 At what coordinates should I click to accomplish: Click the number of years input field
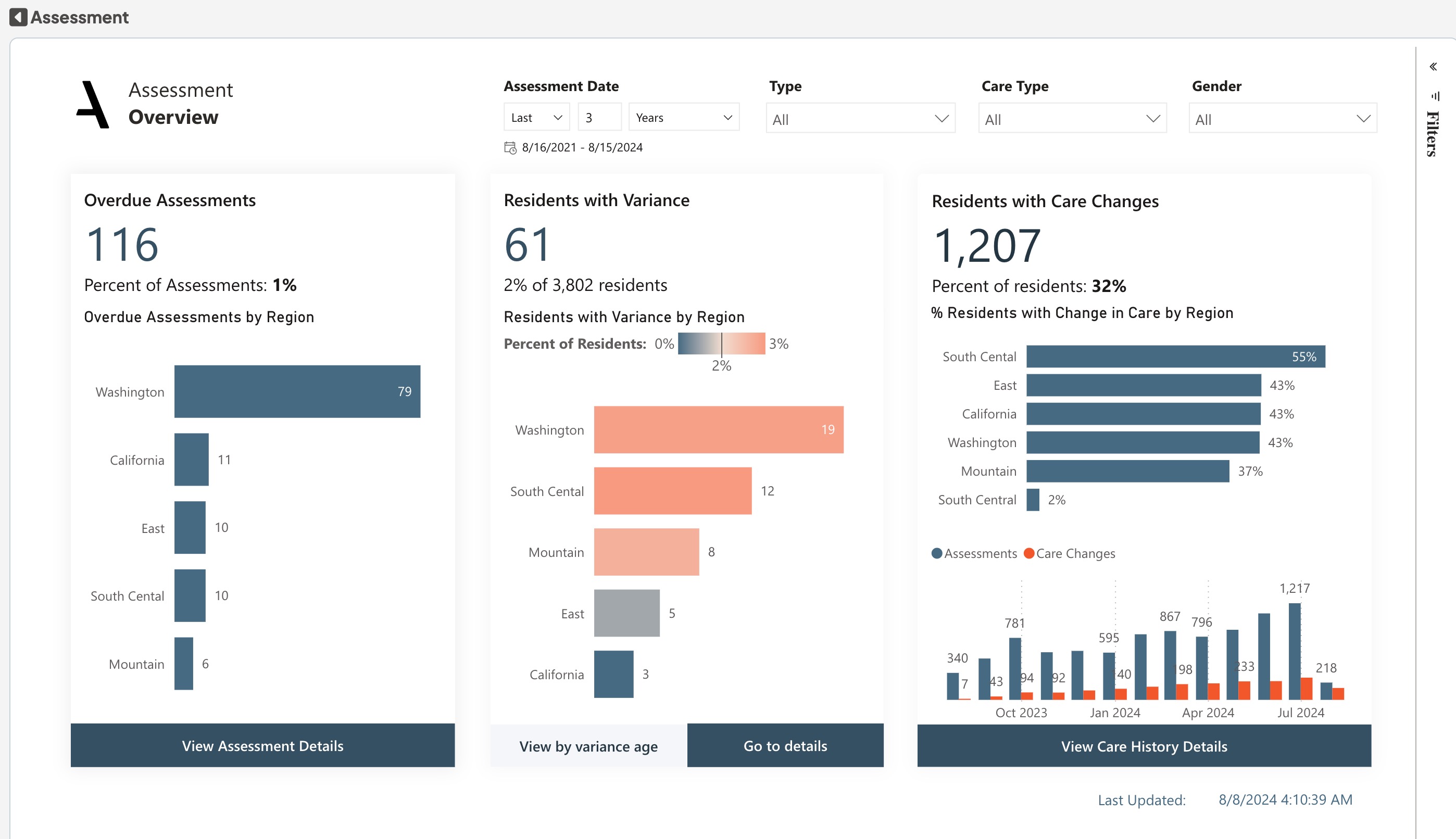(x=599, y=118)
